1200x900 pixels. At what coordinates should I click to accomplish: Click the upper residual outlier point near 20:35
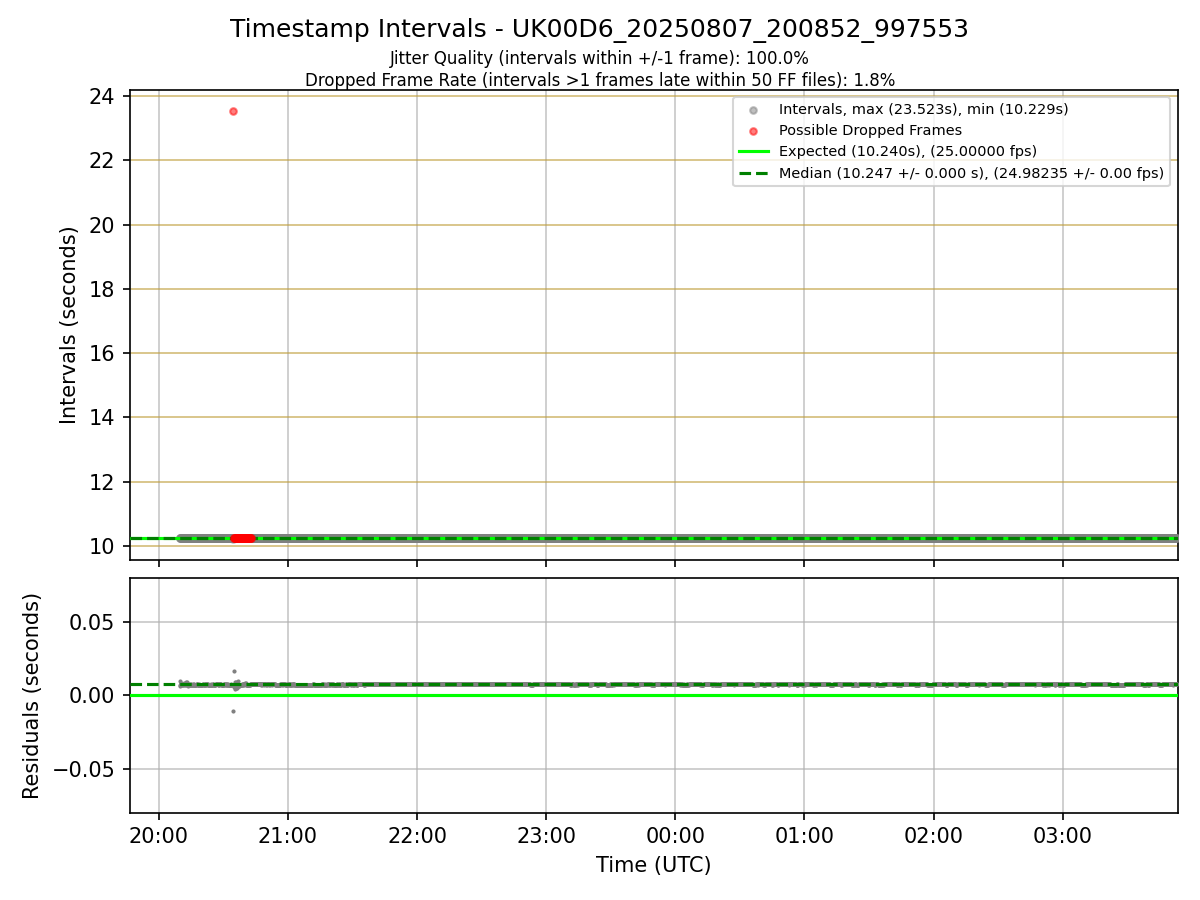234,671
